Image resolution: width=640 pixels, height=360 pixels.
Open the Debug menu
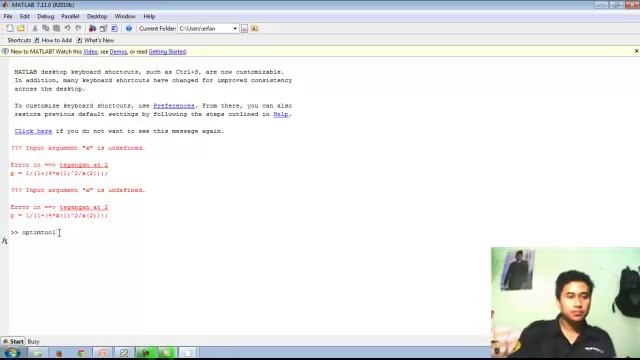(x=45, y=16)
